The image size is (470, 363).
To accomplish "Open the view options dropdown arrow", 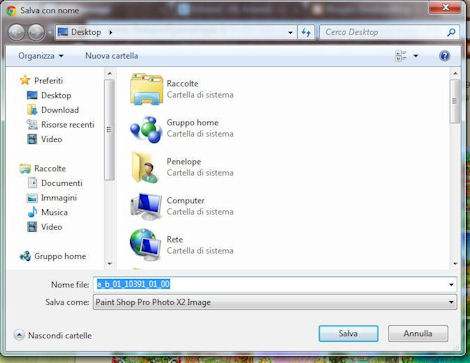I will (x=416, y=56).
